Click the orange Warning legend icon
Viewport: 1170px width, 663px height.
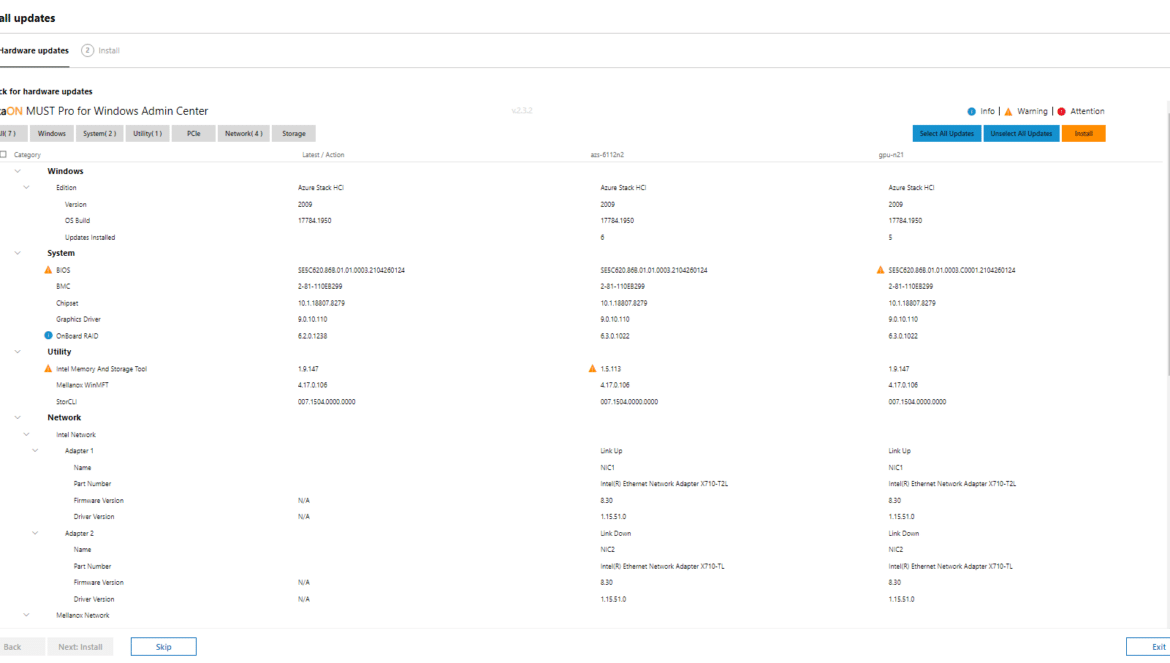point(1009,111)
